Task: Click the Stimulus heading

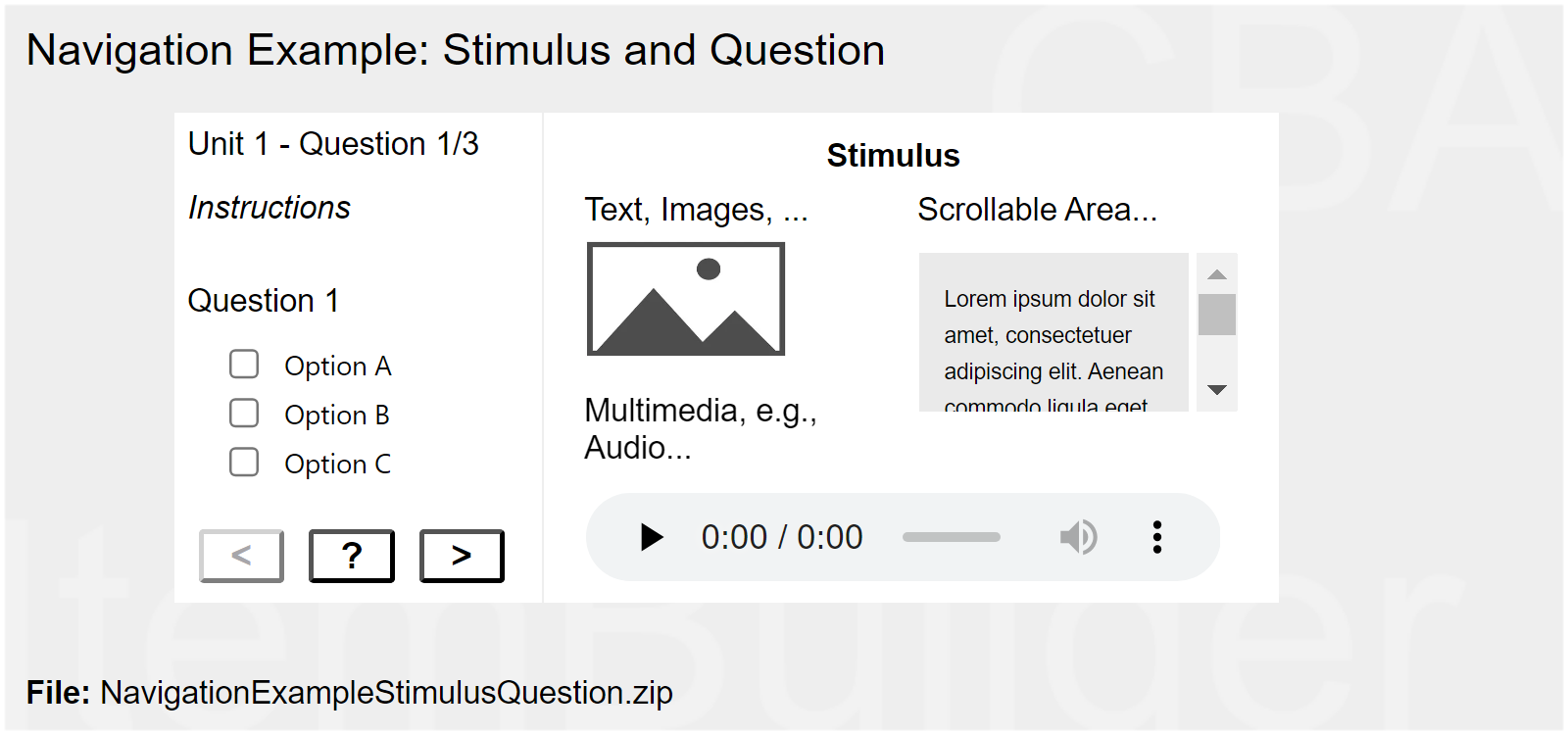Action: [893, 156]
